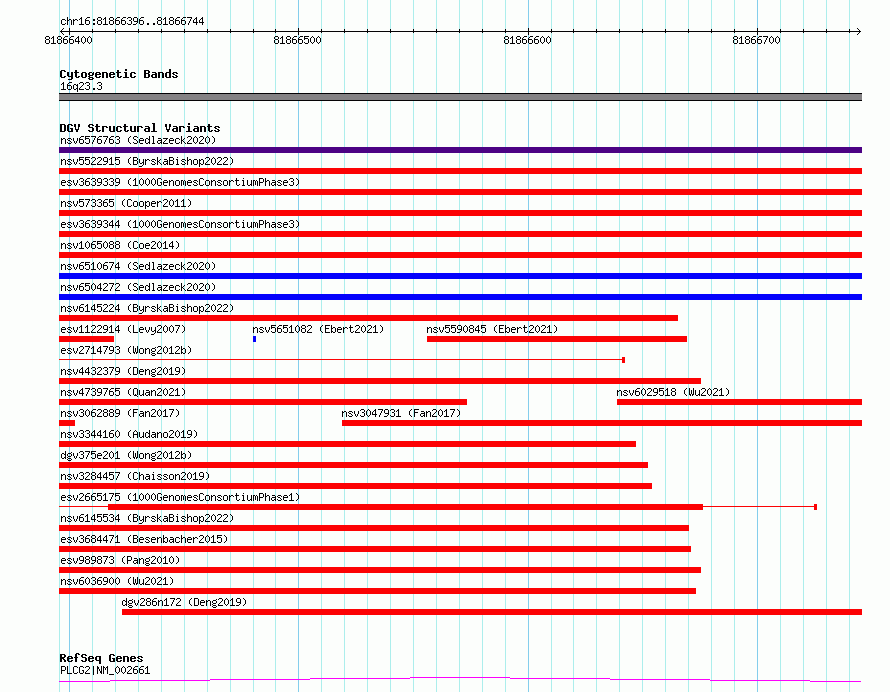This screenshot has height=692, width=890.
Task: Click the chr16:81866396..81866744 region label
Action: 132,22
